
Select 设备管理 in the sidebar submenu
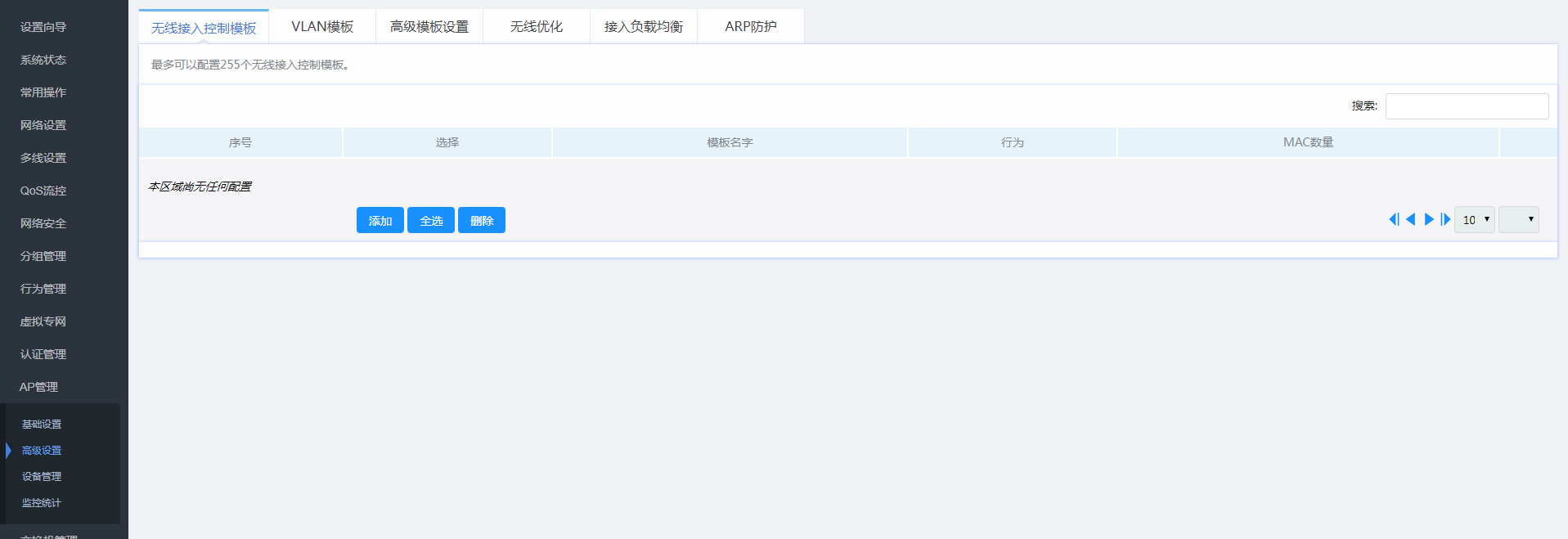[x=42, y=477]
